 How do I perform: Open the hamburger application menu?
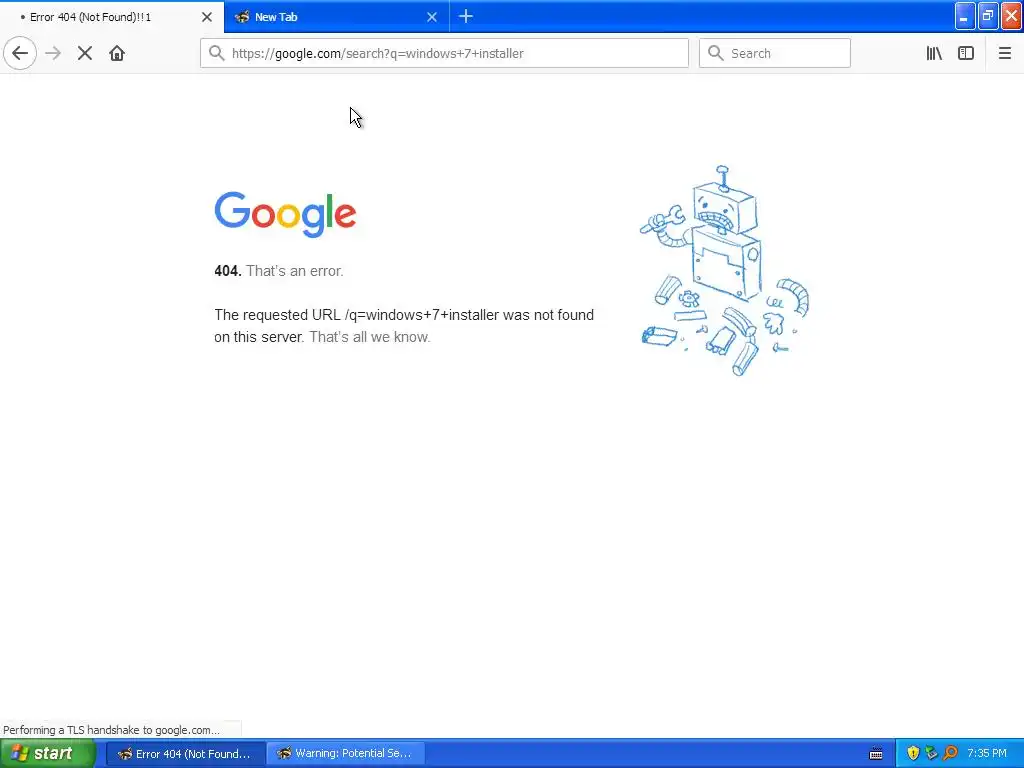tap(1004, 53)
